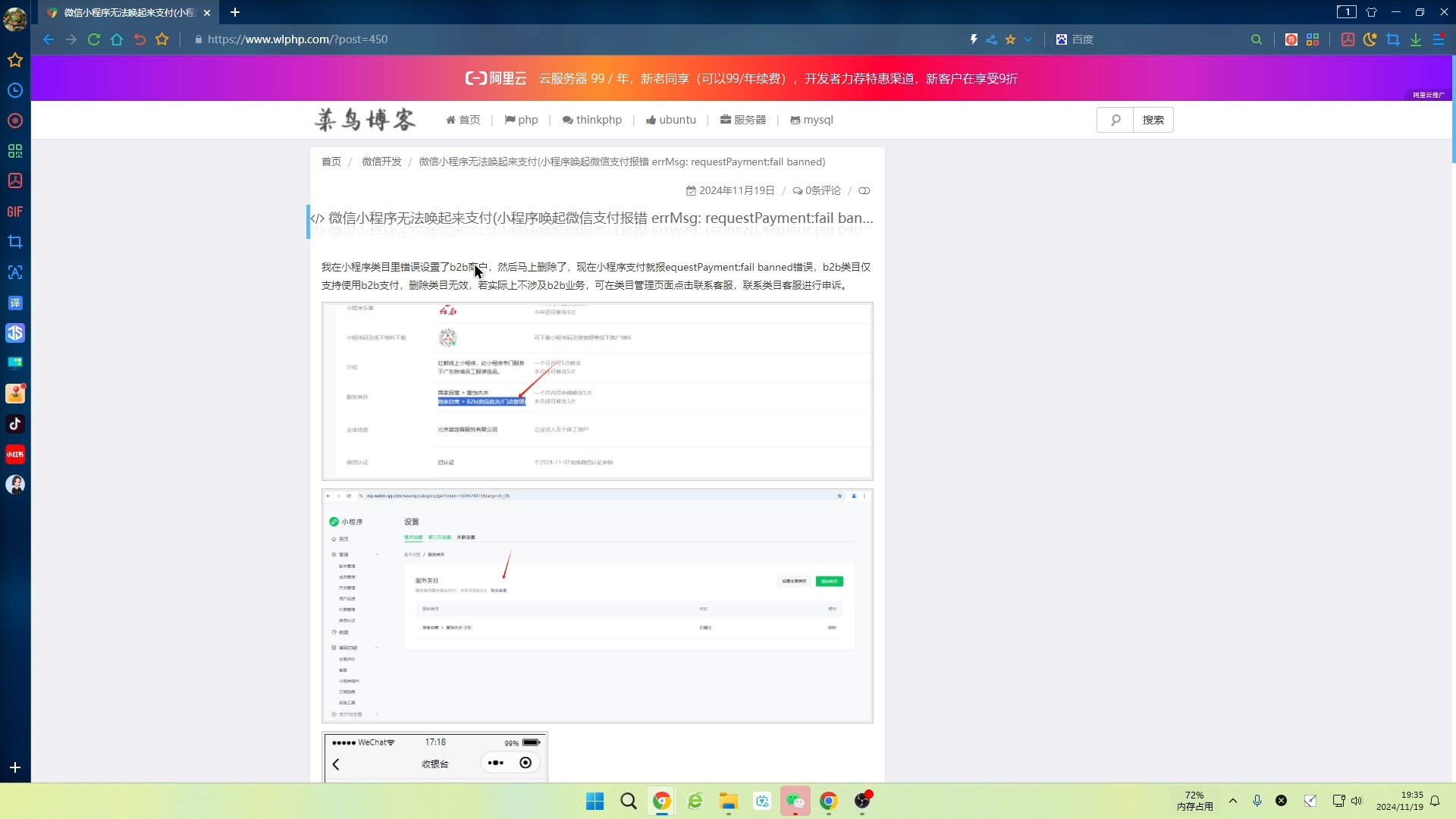This screenshot has height=819, width=1456.
Task: Expand the address bar dropdown chevron
Action: (1028, 39)
